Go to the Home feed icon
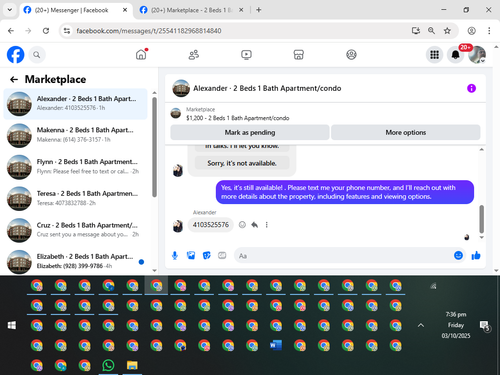Screen dimensions: 500x375 tap(141, 54)
